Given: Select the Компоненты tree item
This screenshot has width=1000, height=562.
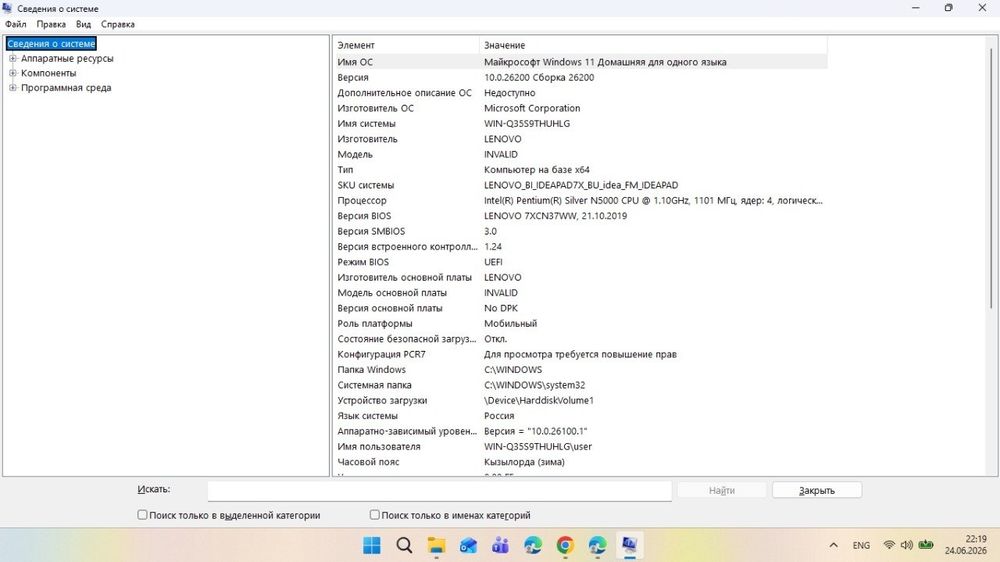Looking at the screenshot, I should [48, 73].
